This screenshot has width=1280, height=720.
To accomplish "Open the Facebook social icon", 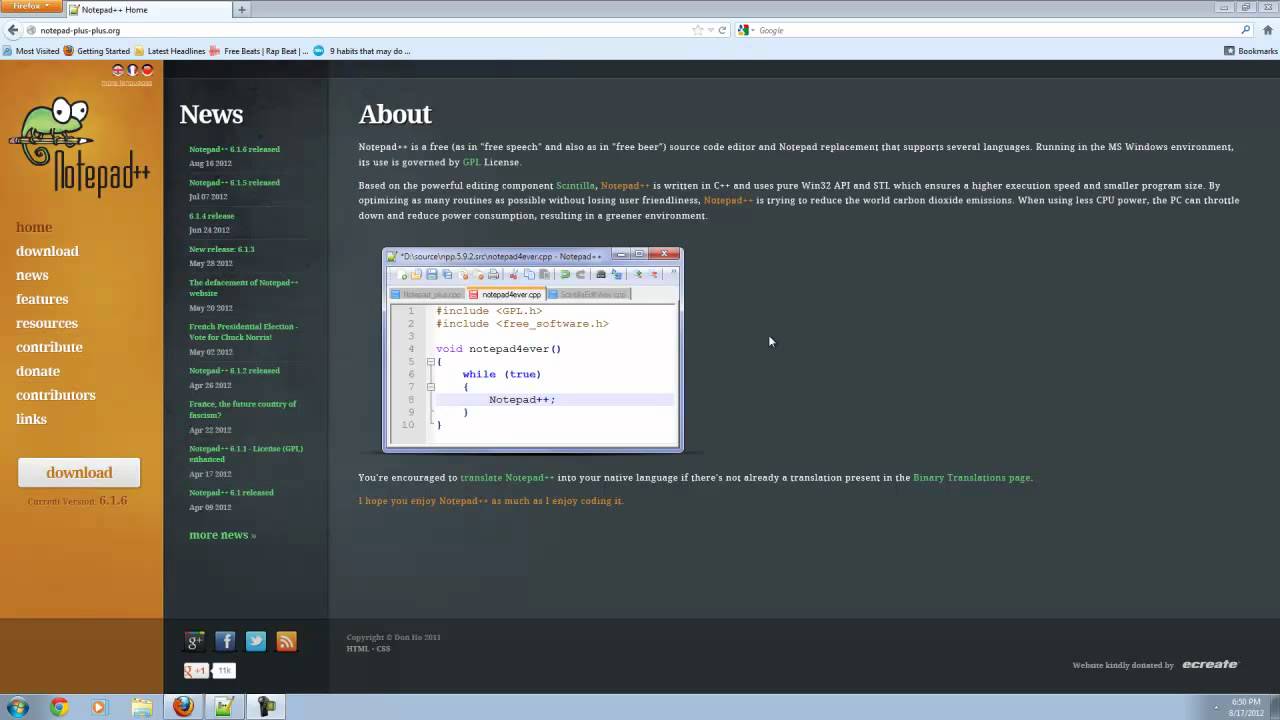I will (x=225, y=641).
